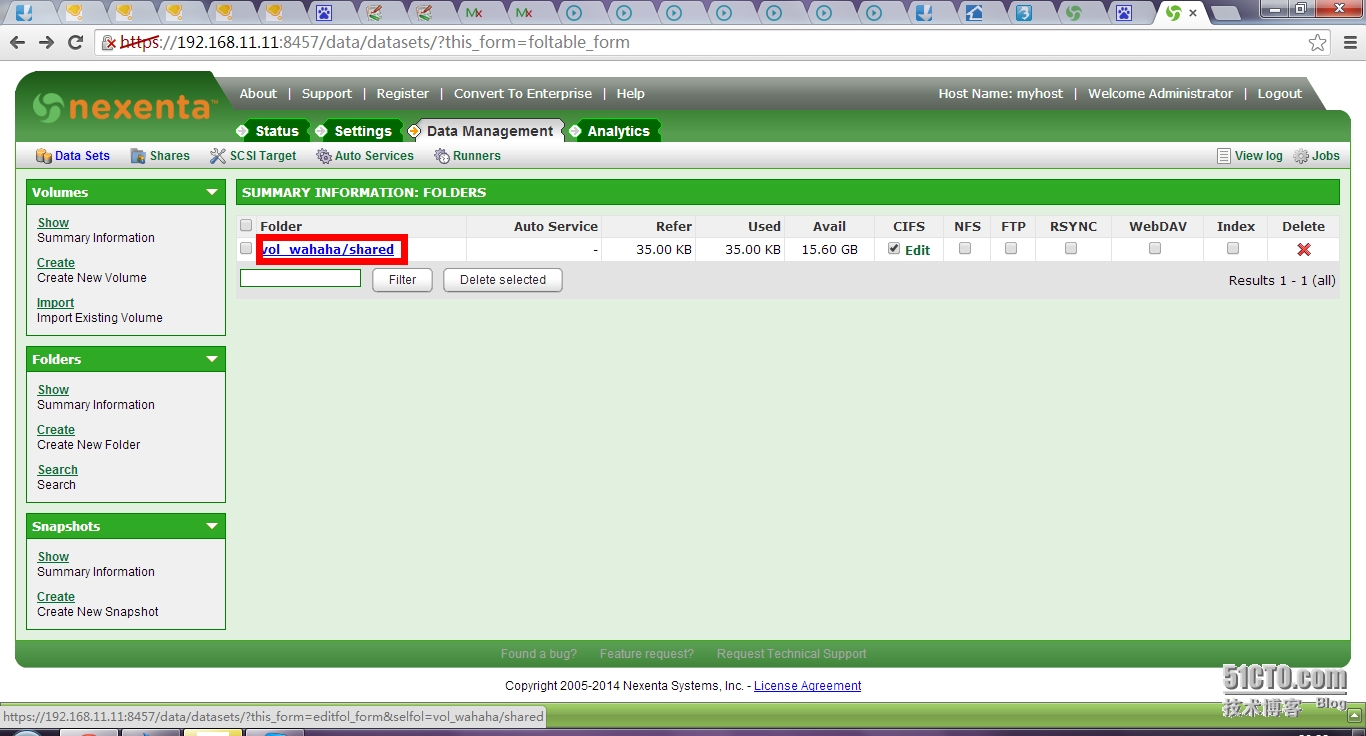Go back with the browser back arrow
The image size is (1366, 736).
click(x=17, y=42)
